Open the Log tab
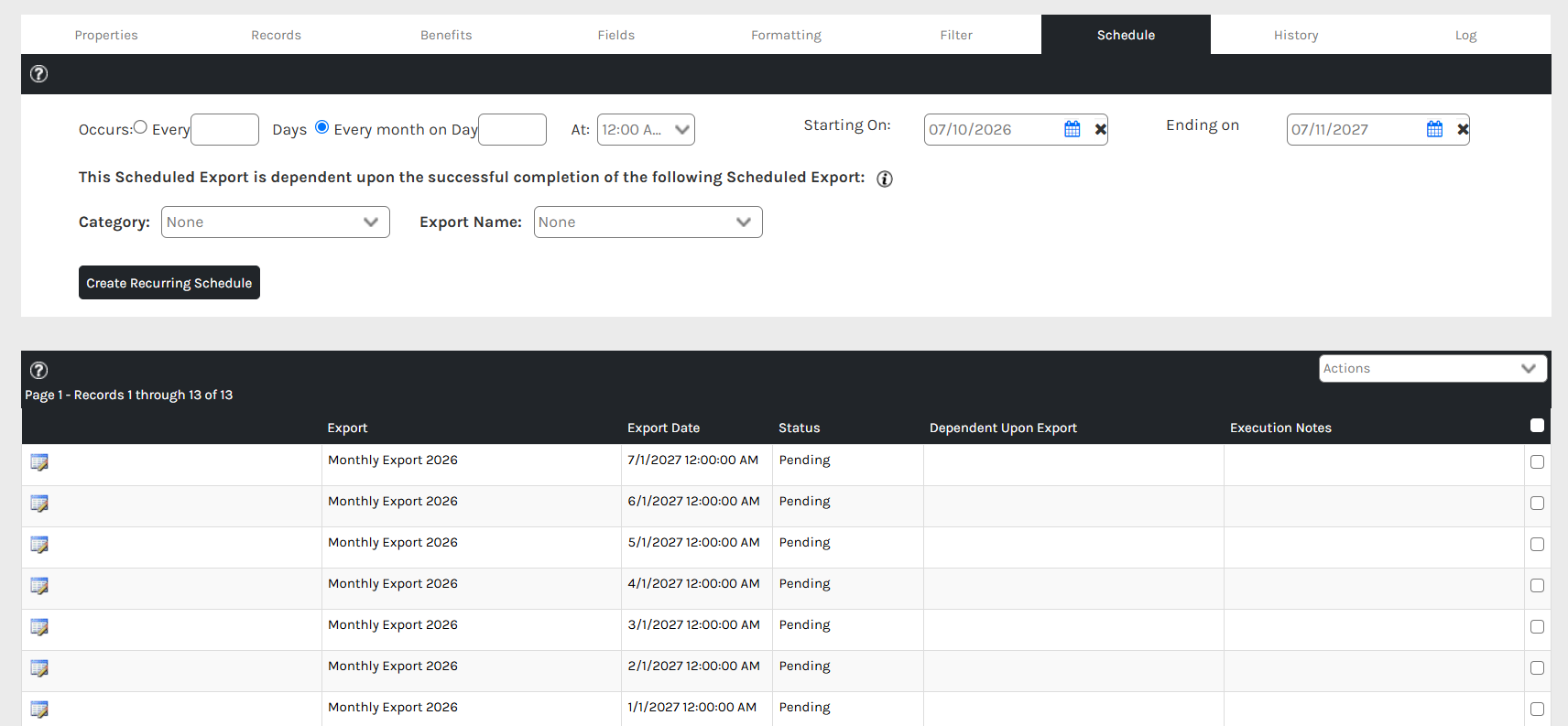1568x726 pixels. point(1465,35)
